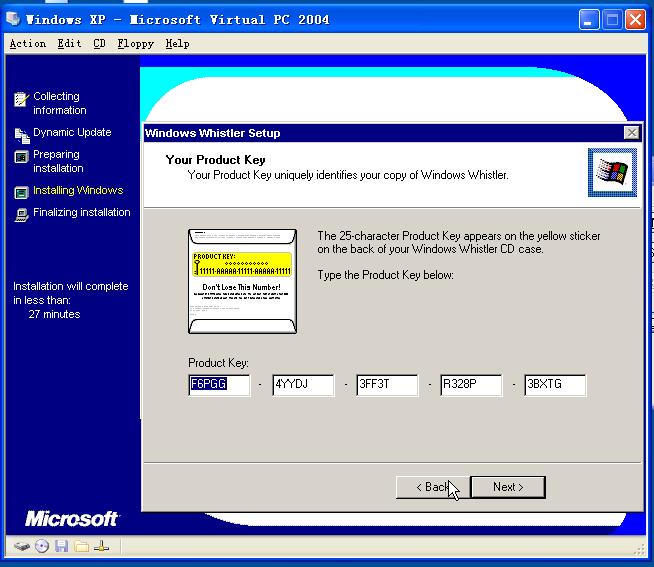Click the product key sticker illustration
The image size is (654, 567).
click(242, 281)
